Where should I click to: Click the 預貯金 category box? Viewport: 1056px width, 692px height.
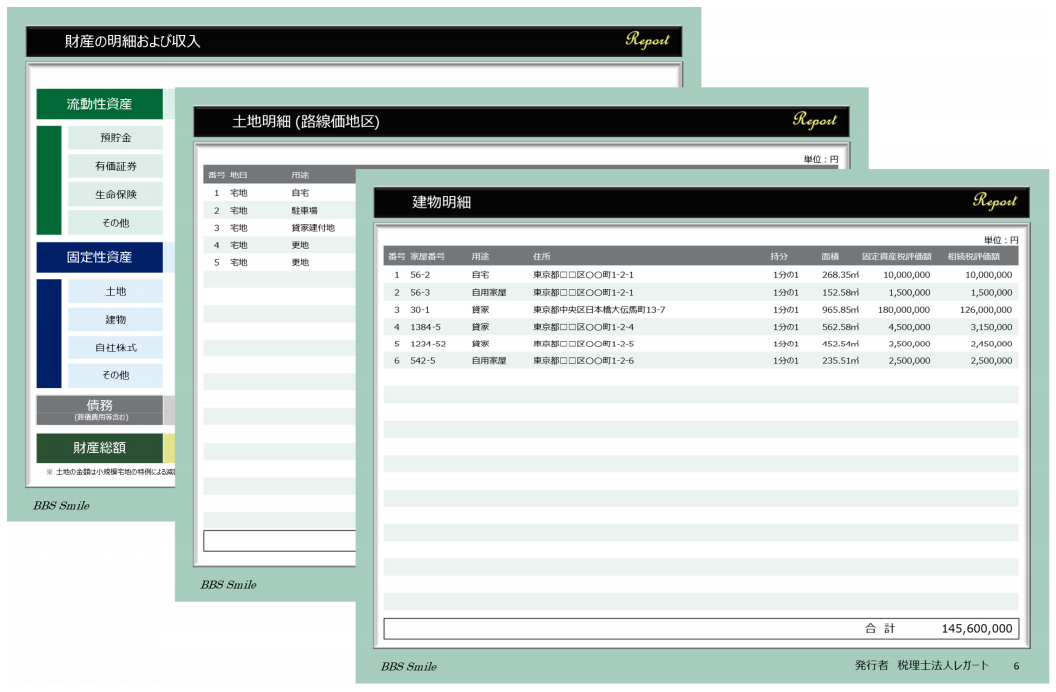(115, 137)
